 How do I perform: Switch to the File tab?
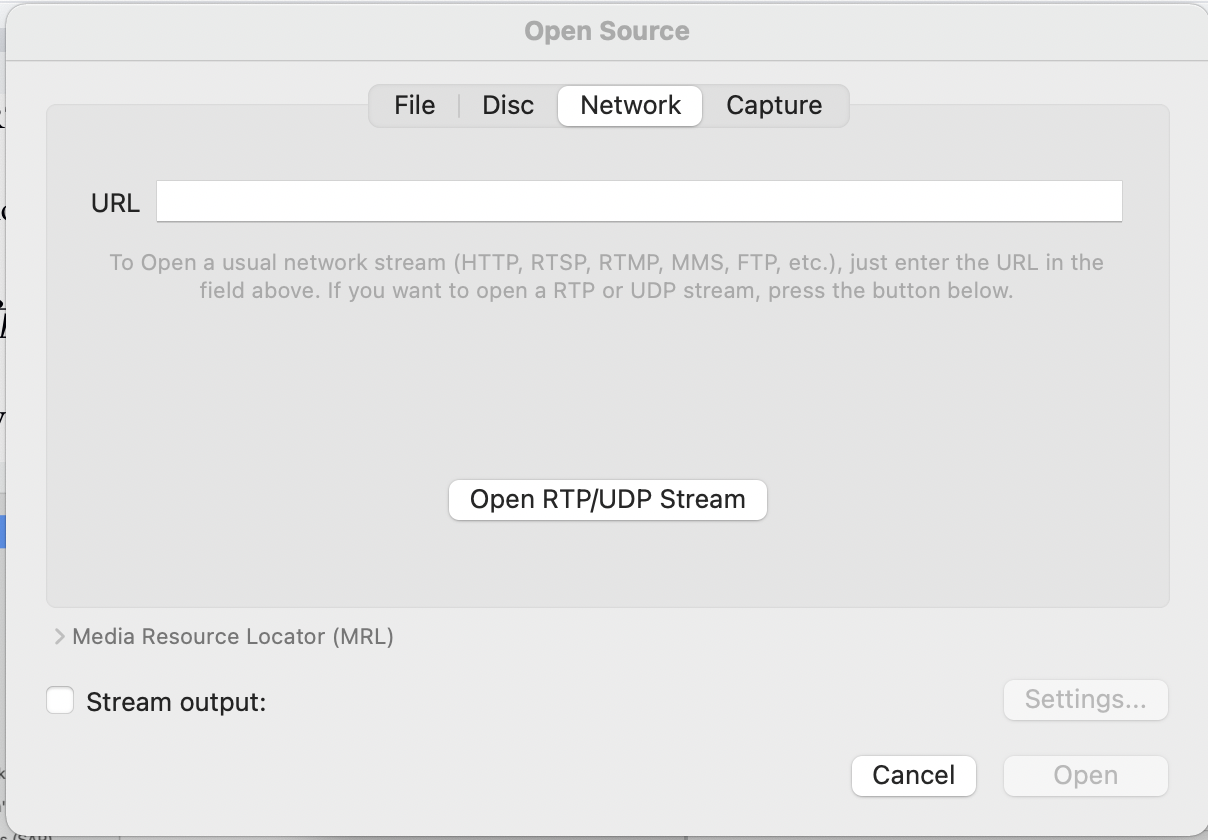(414, 106)
